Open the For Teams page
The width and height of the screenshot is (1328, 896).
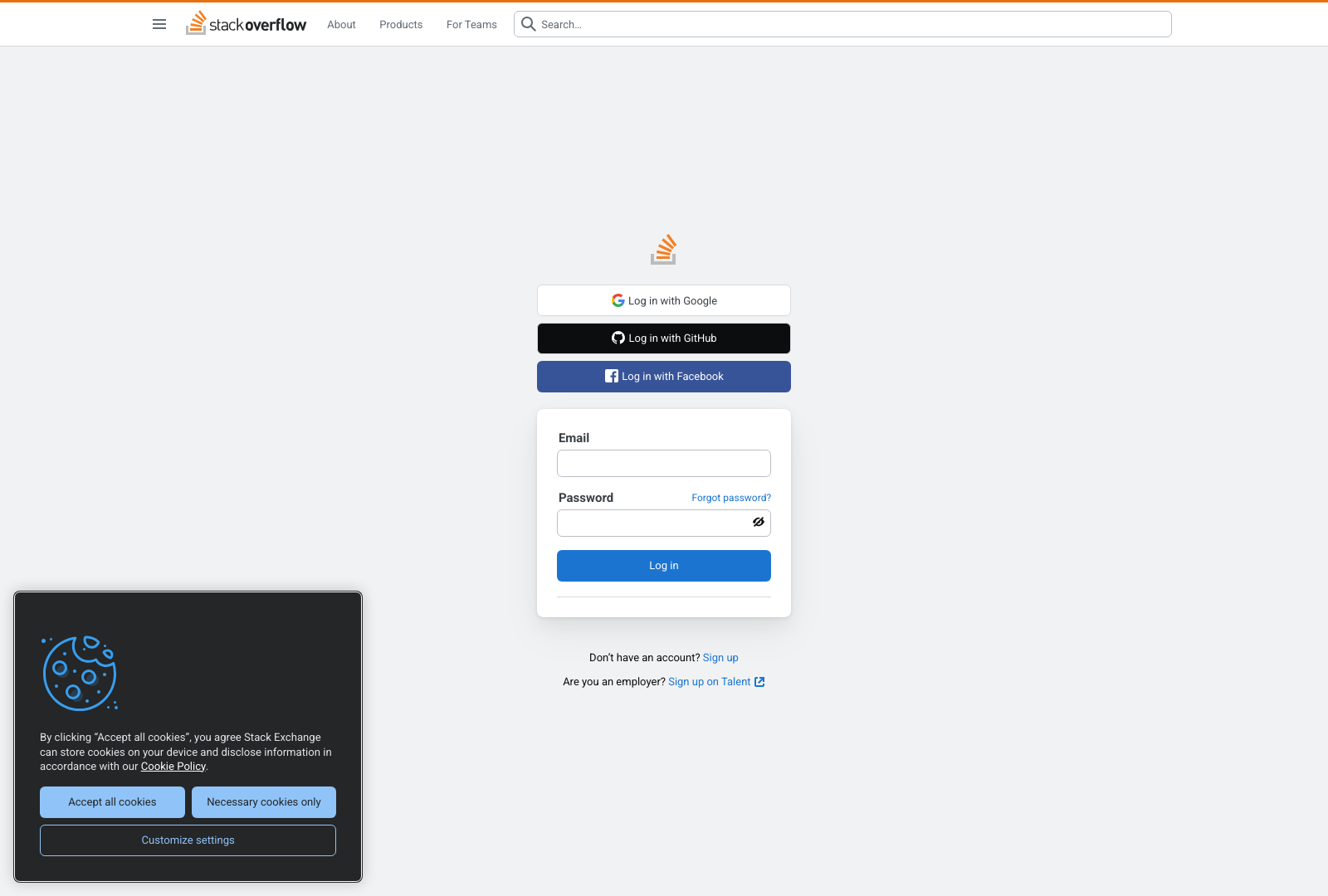[471, 24]
